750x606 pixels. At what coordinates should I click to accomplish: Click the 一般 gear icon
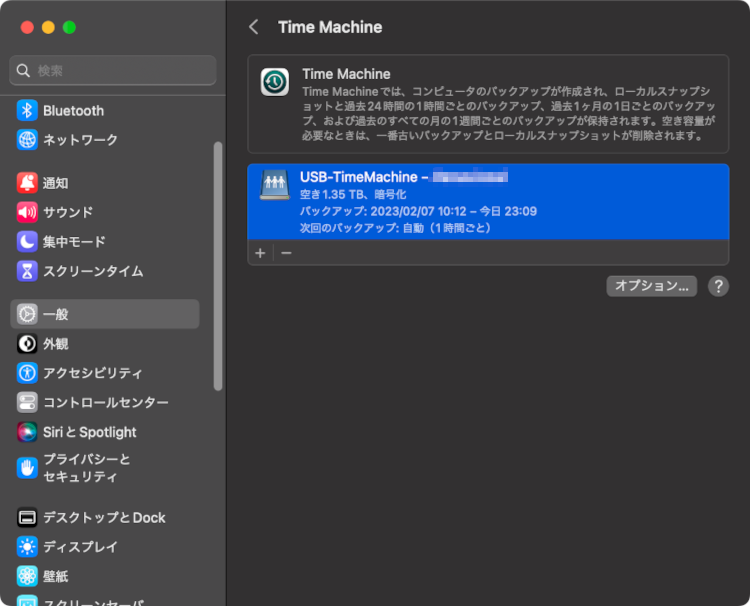(x=27, y=314)
